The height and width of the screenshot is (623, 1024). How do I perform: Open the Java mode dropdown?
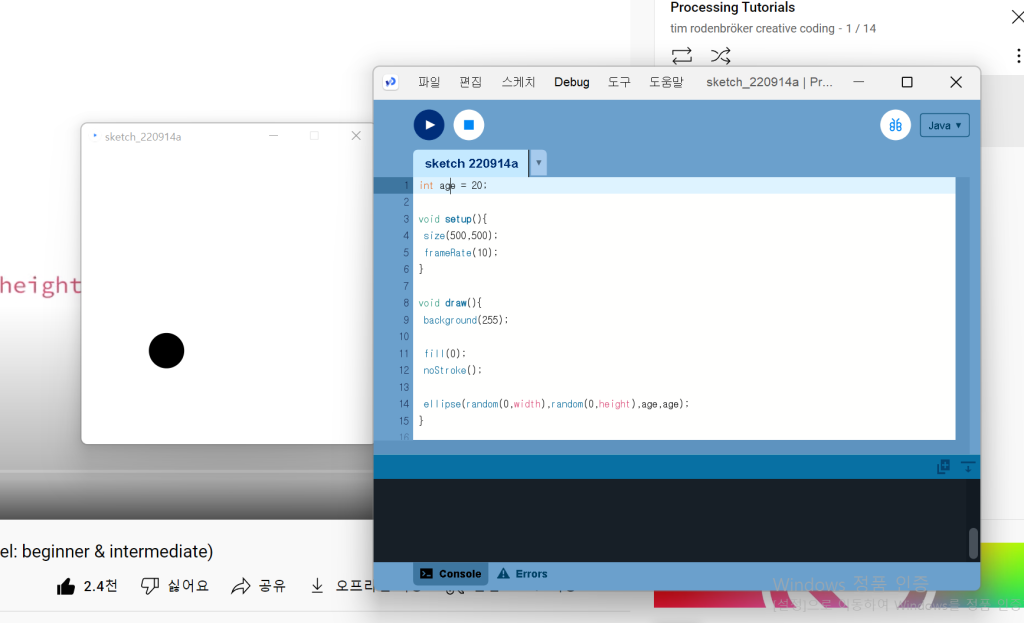944,125
